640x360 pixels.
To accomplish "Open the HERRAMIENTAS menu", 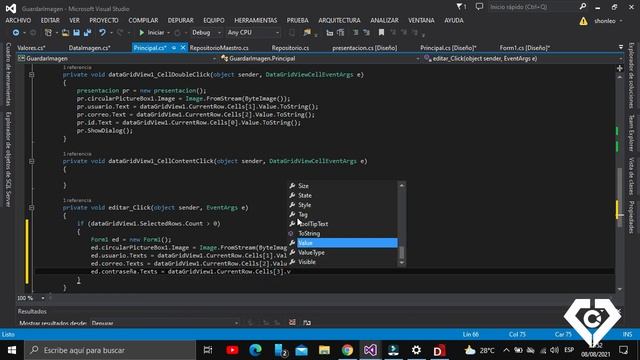I will pyautogui.click(x=256, y=20).
